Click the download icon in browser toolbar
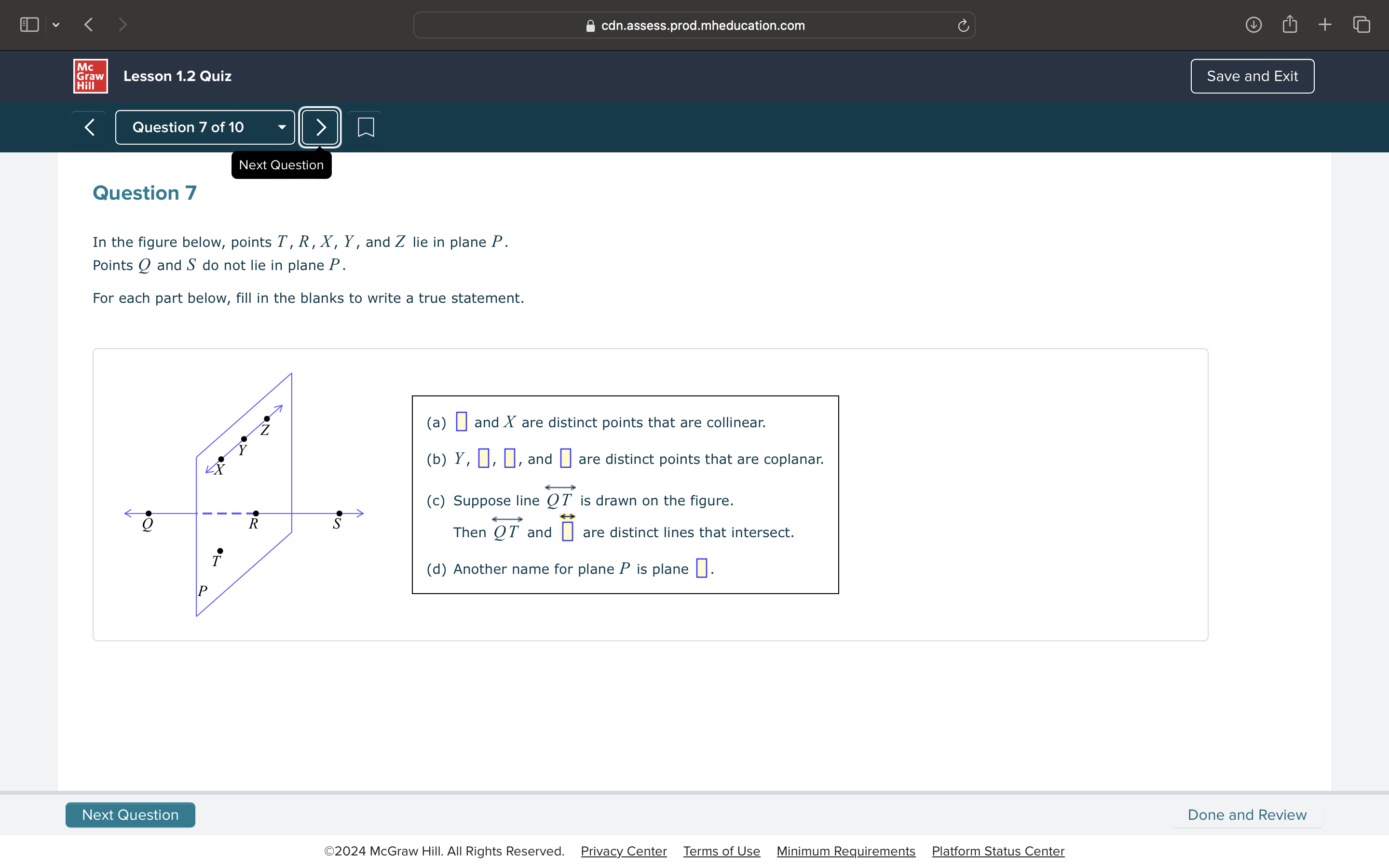Viewport: 1389px width, 868px height. [1253, 25]
